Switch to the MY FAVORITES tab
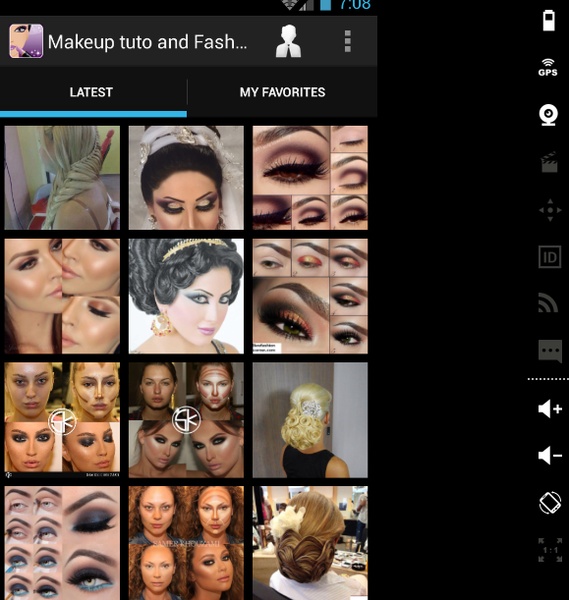This screenshot has width=569, height=600. pos(282,92)
